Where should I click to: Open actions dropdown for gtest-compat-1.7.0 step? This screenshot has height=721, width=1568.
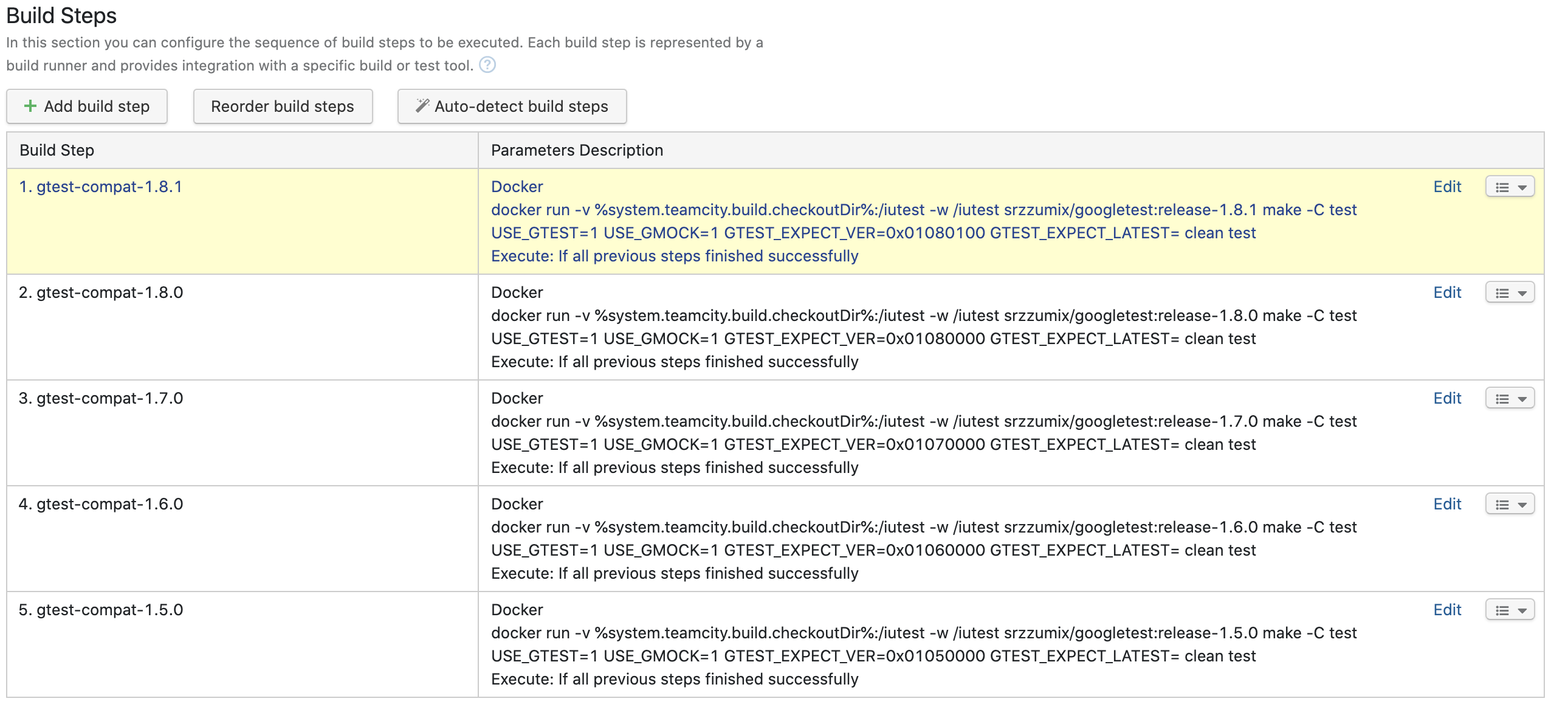point(1509,399)
